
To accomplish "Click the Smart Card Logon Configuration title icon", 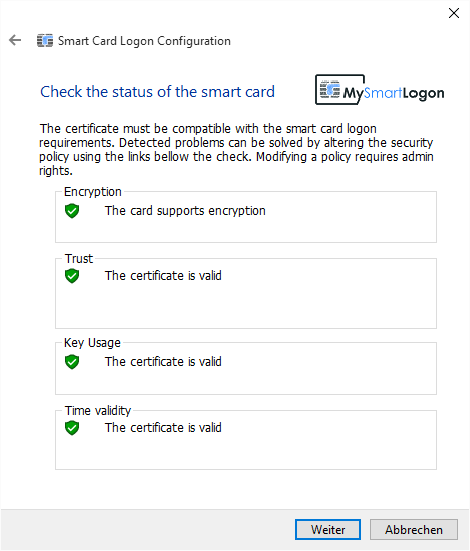I will click(x=45, y=41).
